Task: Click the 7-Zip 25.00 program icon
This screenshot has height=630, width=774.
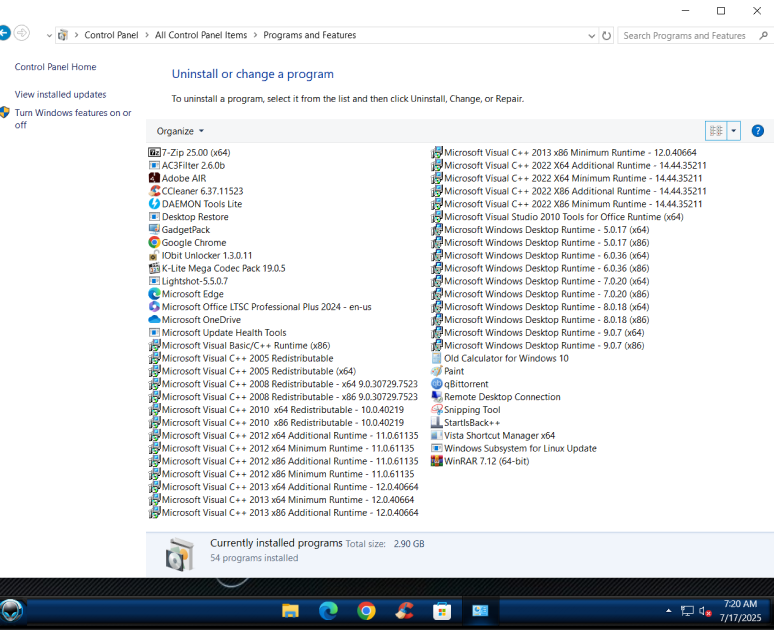Action: [155, 153]
